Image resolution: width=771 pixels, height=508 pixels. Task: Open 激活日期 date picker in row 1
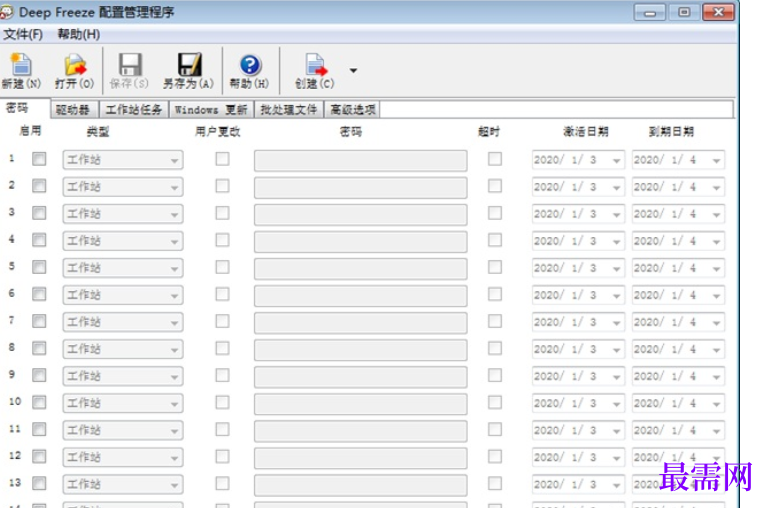(x=578, y=160)
